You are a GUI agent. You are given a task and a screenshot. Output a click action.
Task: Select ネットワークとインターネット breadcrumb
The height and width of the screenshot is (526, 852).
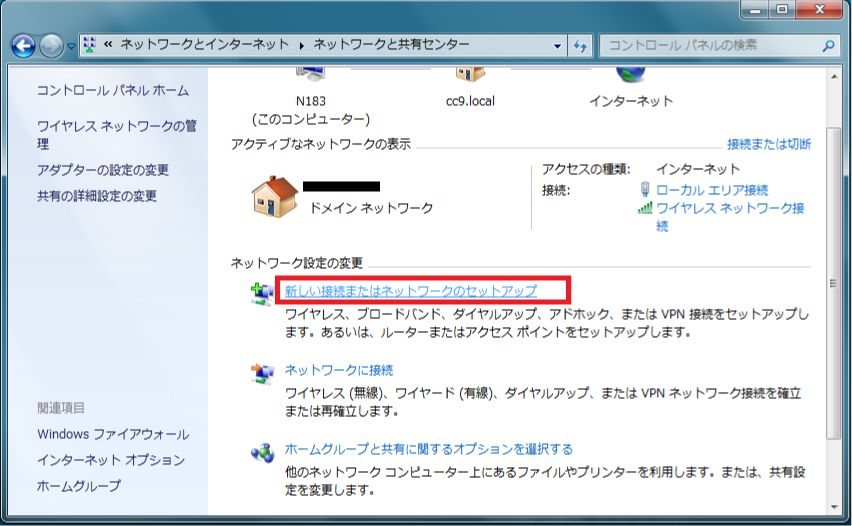pyautogui.click(x=204, y=45)
